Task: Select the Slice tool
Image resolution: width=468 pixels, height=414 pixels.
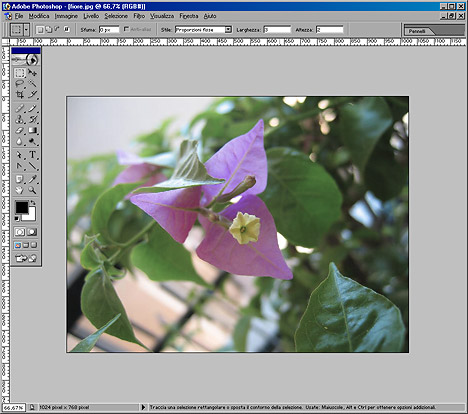Action: click(32, 94)
